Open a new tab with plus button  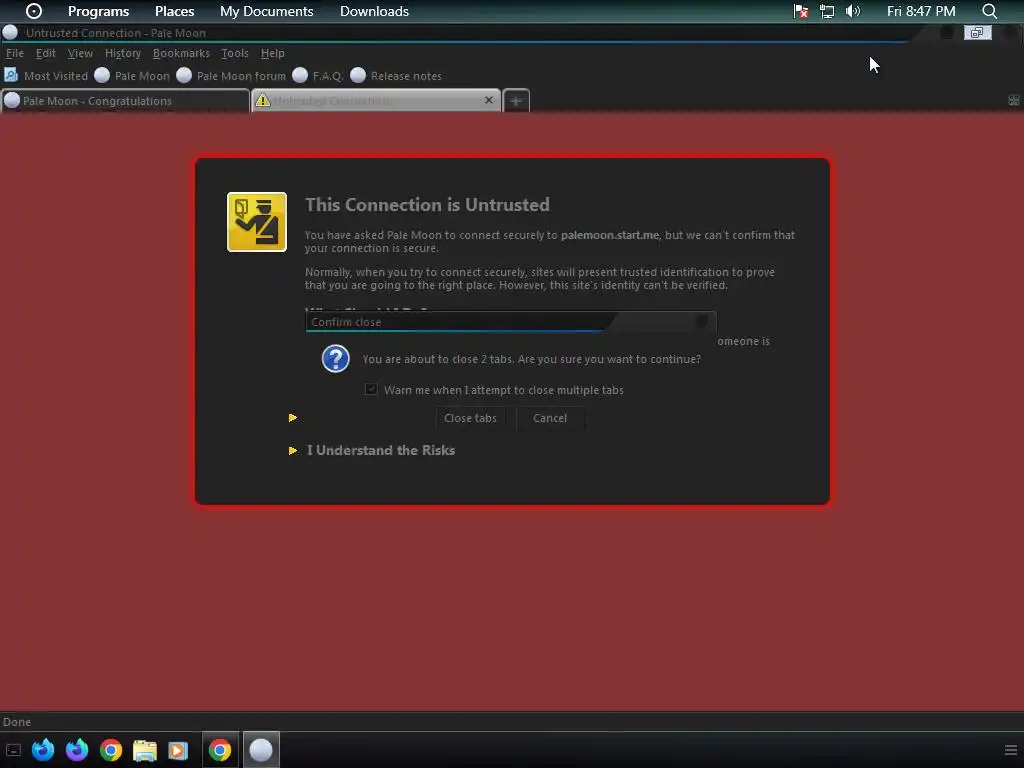point(516,101)
